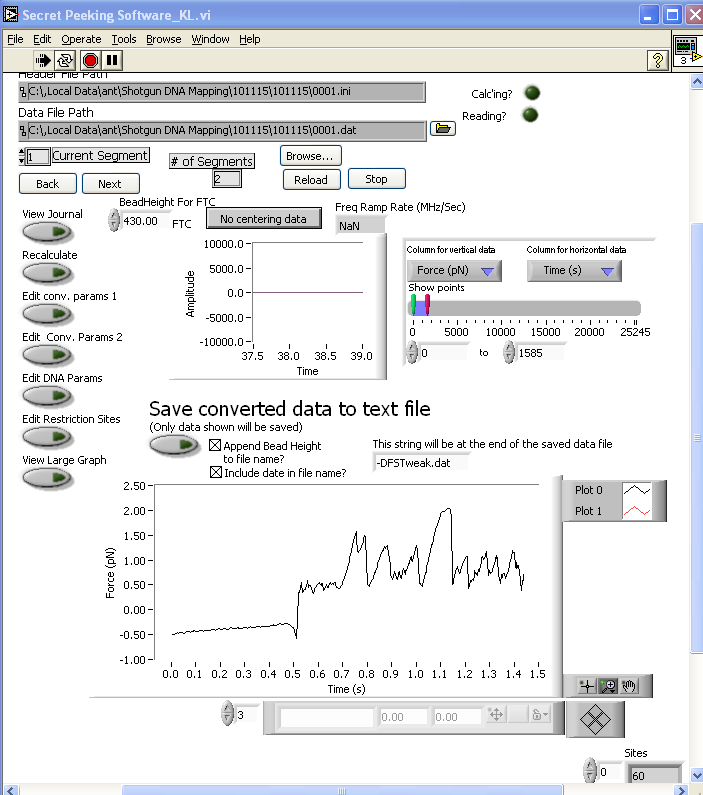The height and width of the screenshot is (795, 703).
Task: Click the folder icon beside Data File Path
Action: (x=442, y=129)
